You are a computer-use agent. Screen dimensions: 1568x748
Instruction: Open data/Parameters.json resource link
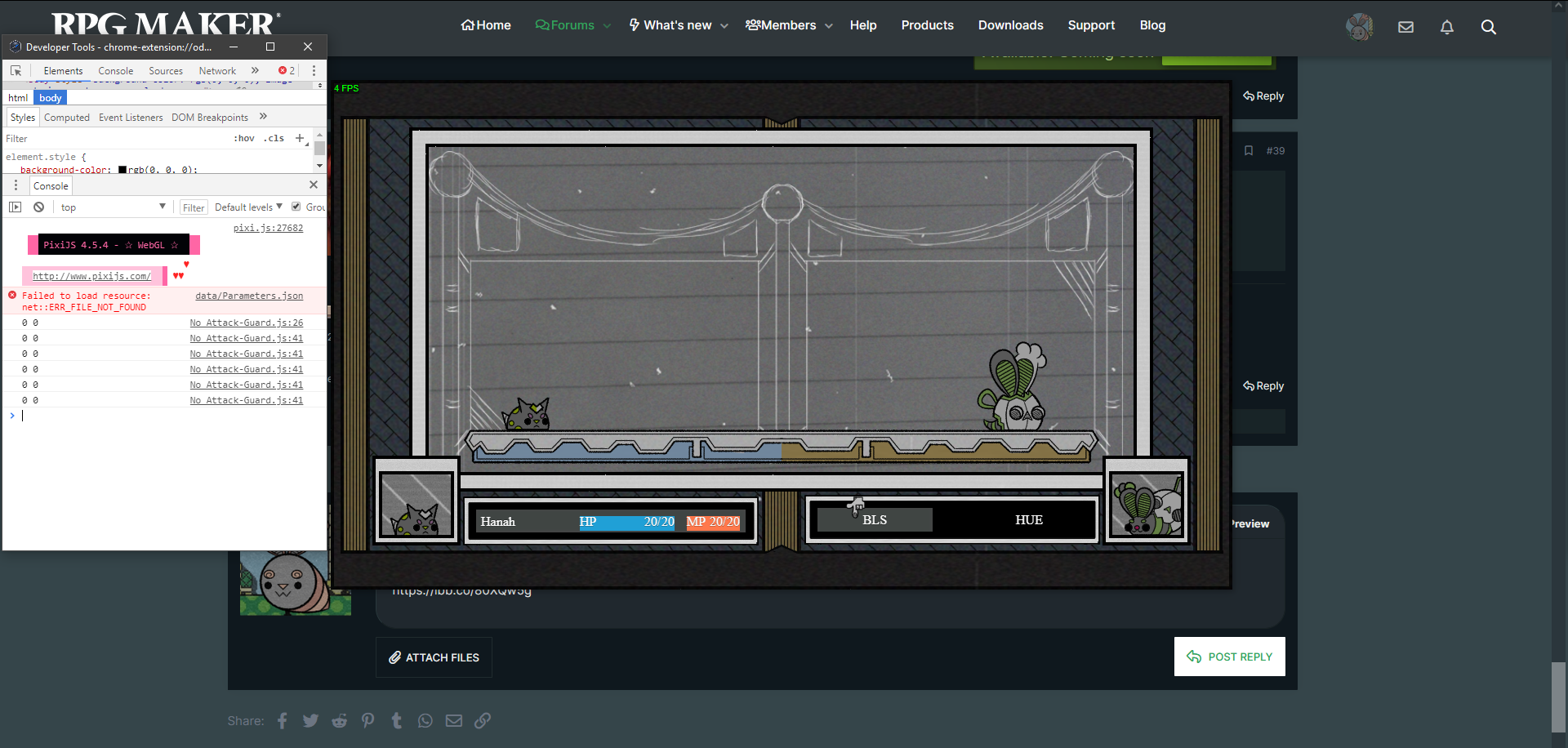pos(249,296)
